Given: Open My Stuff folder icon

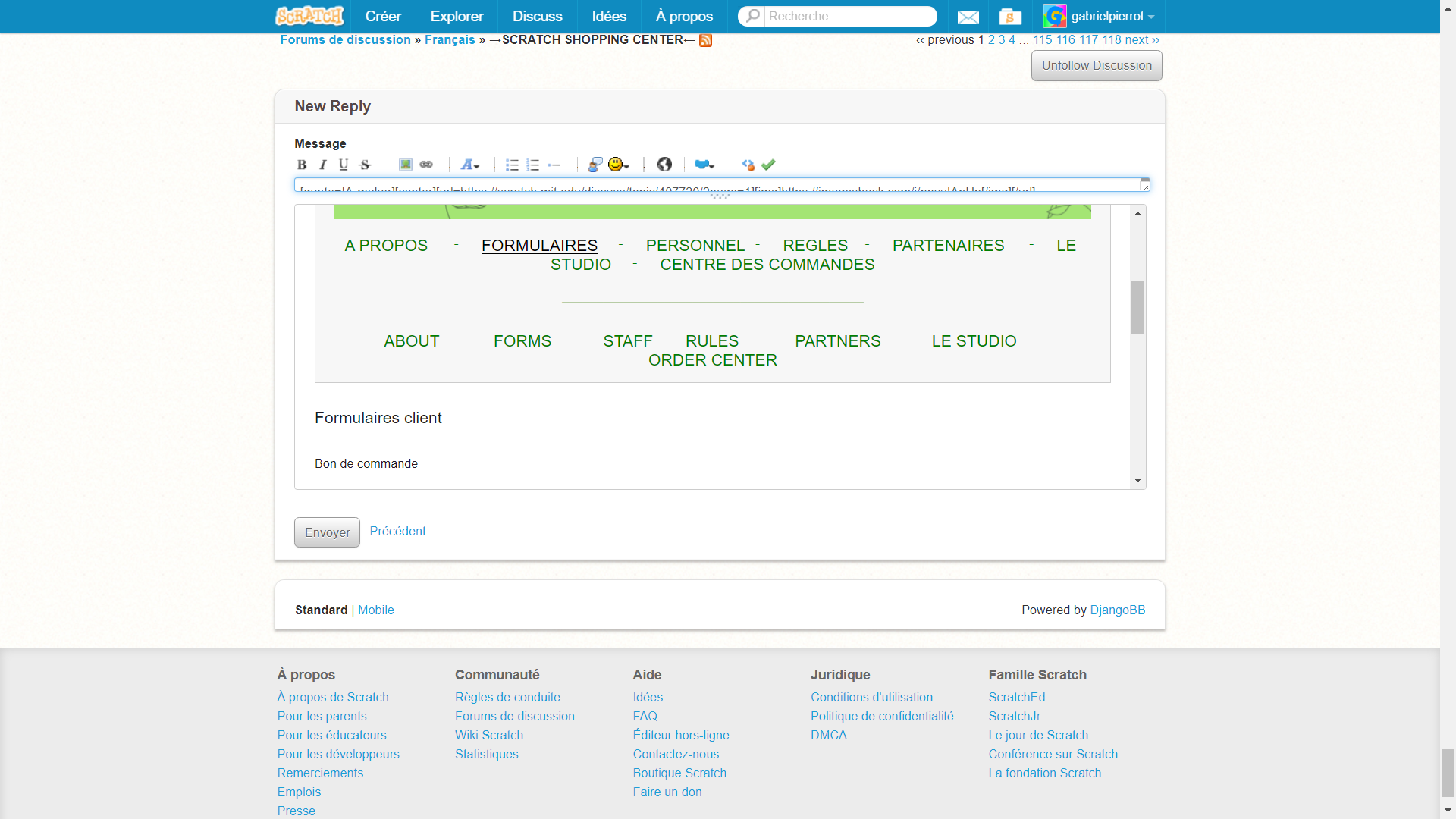Looking at the screenshot, I should point(1010,17).
